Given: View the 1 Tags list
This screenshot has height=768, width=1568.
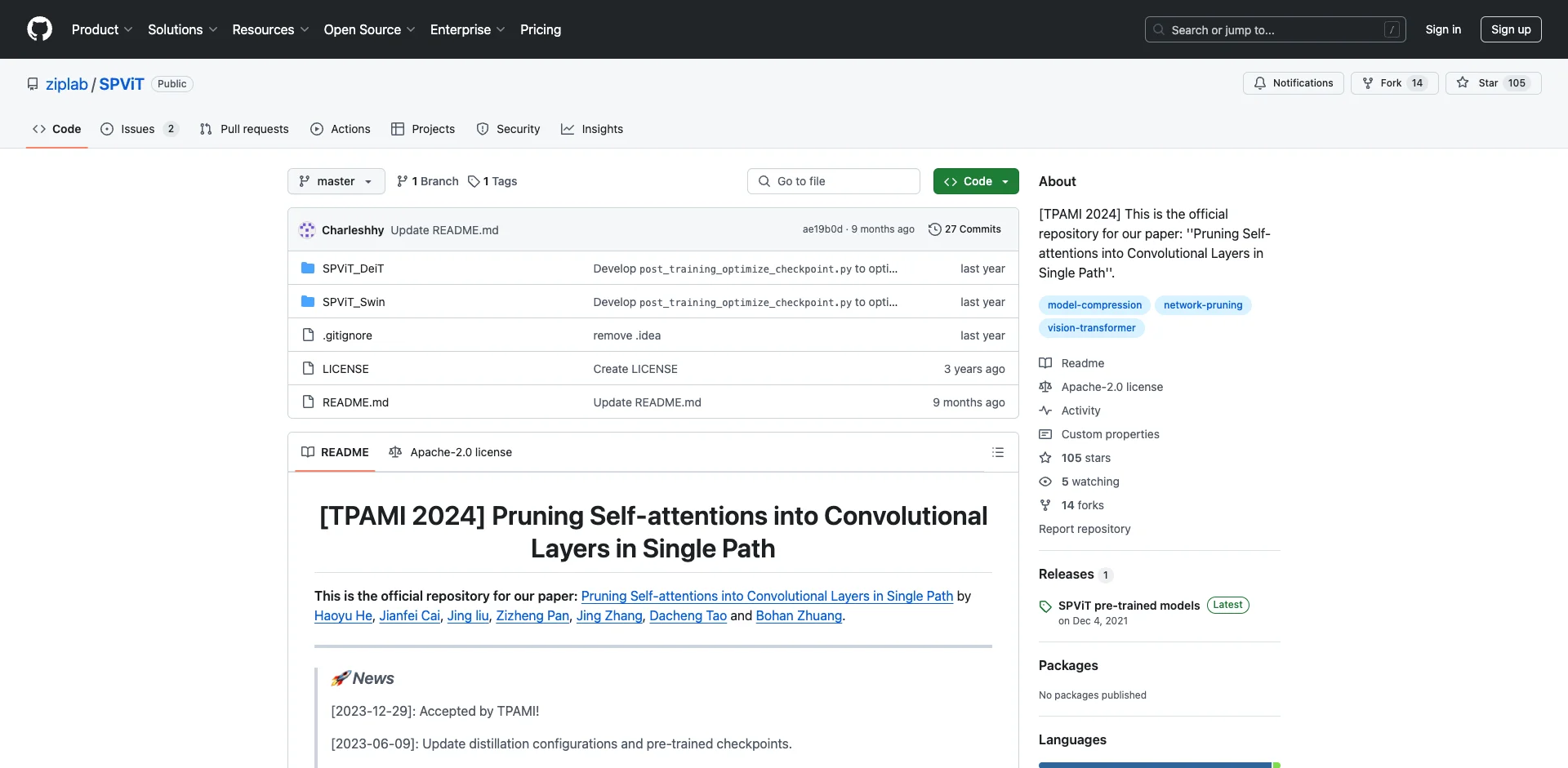Looking at the screenshot, I should pos(492,181).
